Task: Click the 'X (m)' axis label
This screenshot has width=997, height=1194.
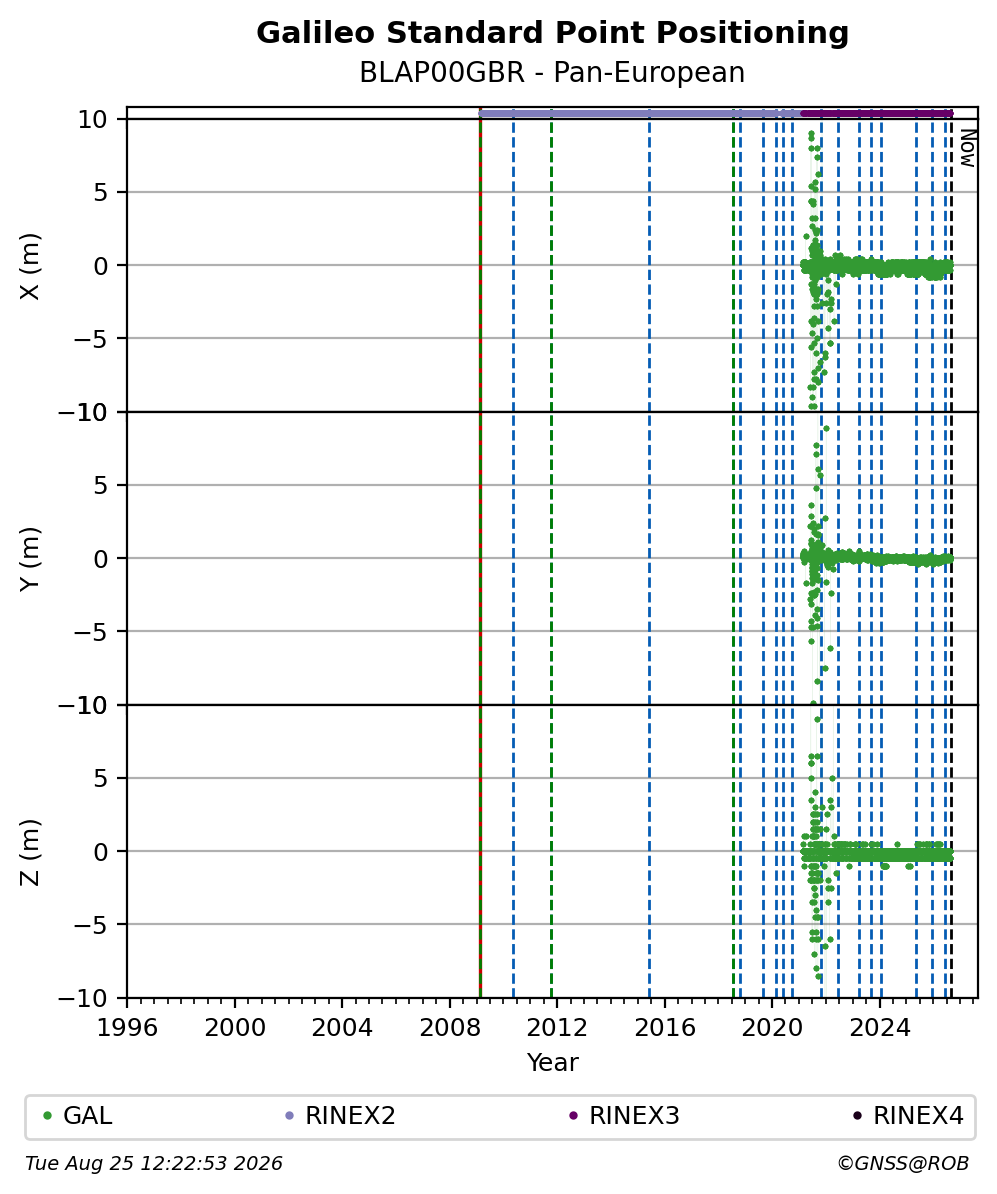Action: pyautogui.click(x=29, y=267)
